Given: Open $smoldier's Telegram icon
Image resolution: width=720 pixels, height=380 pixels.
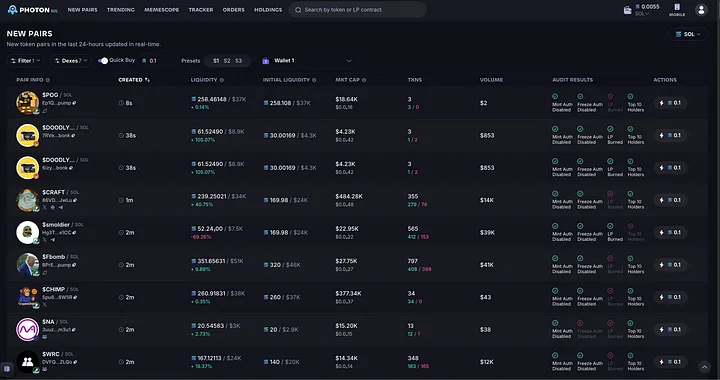Looking at the screenshot, I should 52,240.
